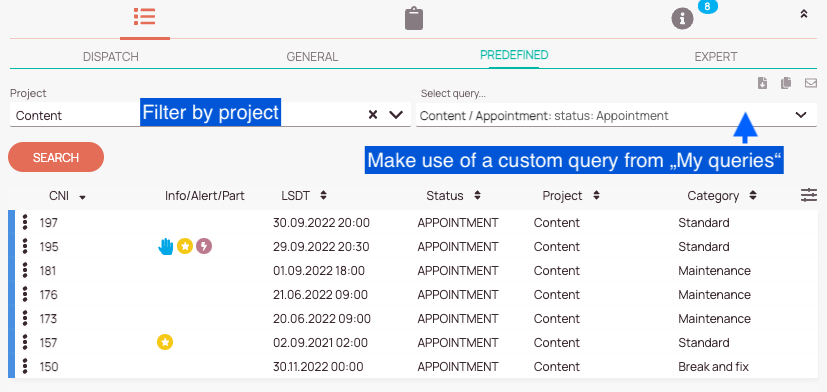827x392 pixels.
Task: Open the three-dot menu for ticket 176
Action: tap(25, 294)
